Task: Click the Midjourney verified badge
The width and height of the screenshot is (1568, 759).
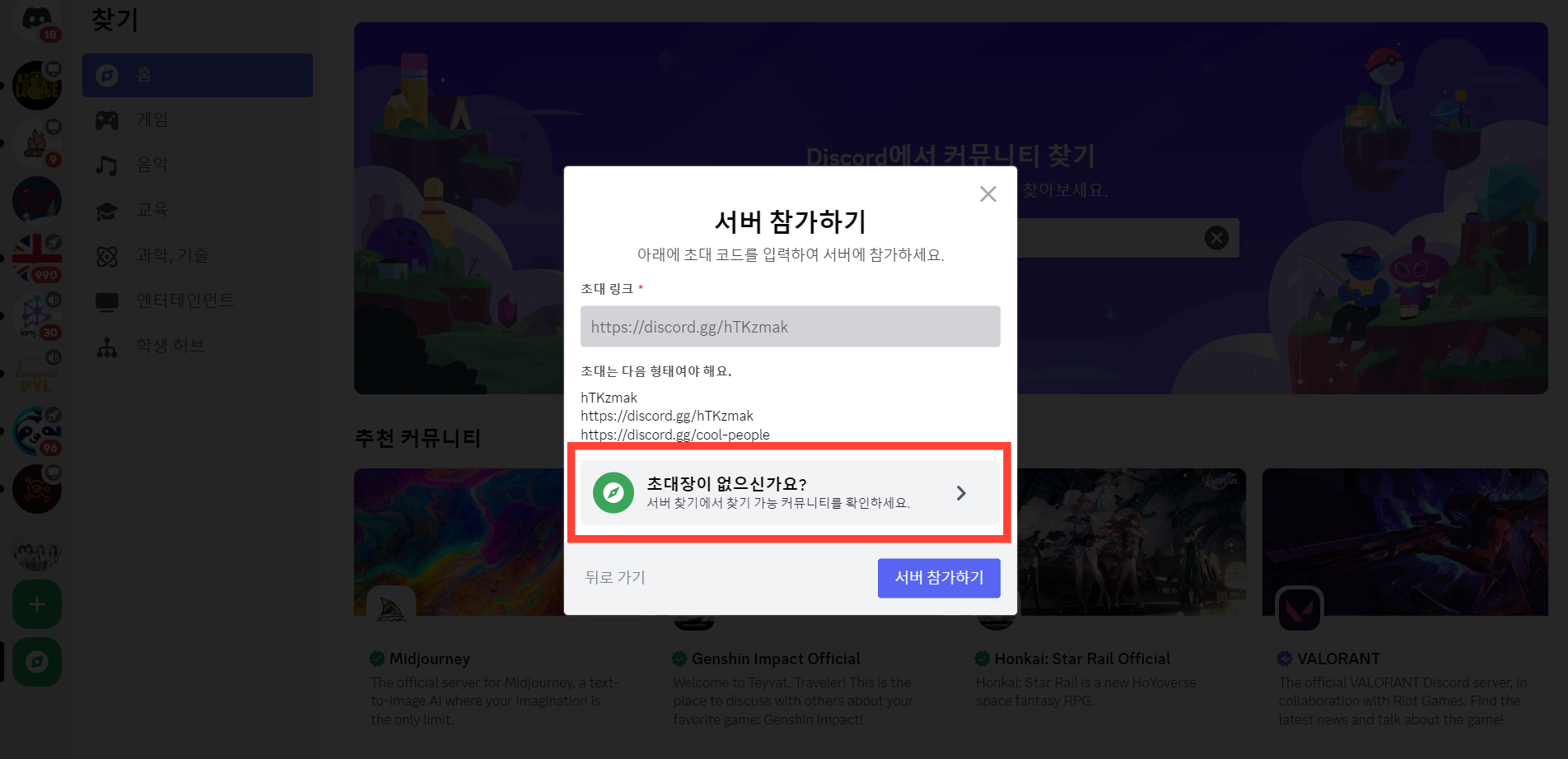Action: point(377,659)
